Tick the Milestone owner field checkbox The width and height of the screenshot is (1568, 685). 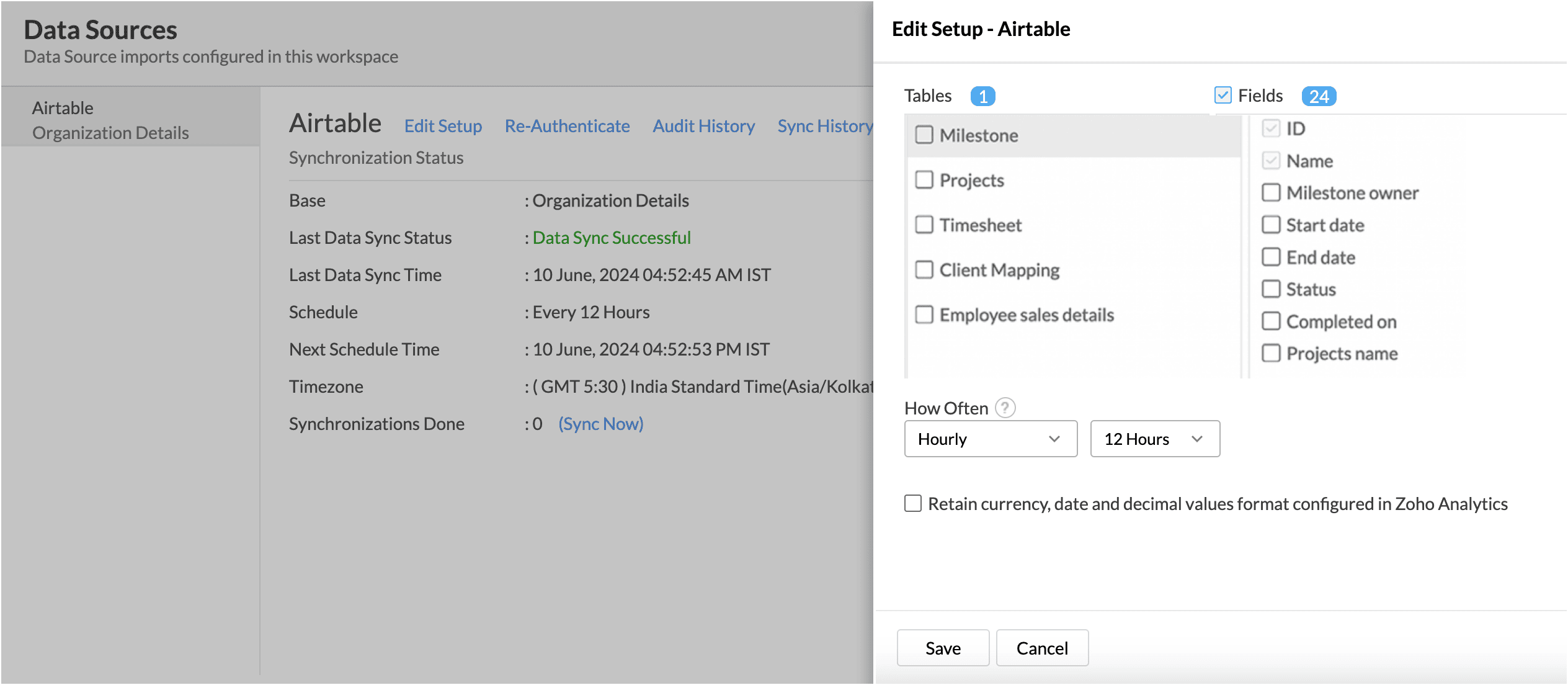click(x=1271, y=192)
